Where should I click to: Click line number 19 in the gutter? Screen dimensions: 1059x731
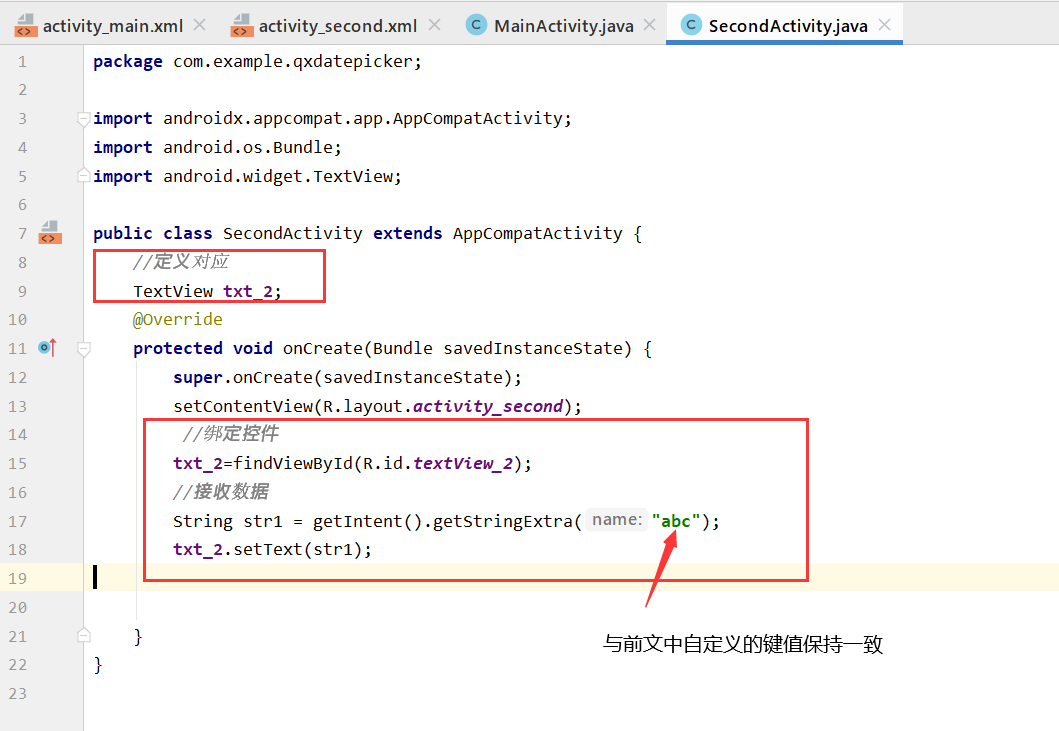click(x=18, y=578)
